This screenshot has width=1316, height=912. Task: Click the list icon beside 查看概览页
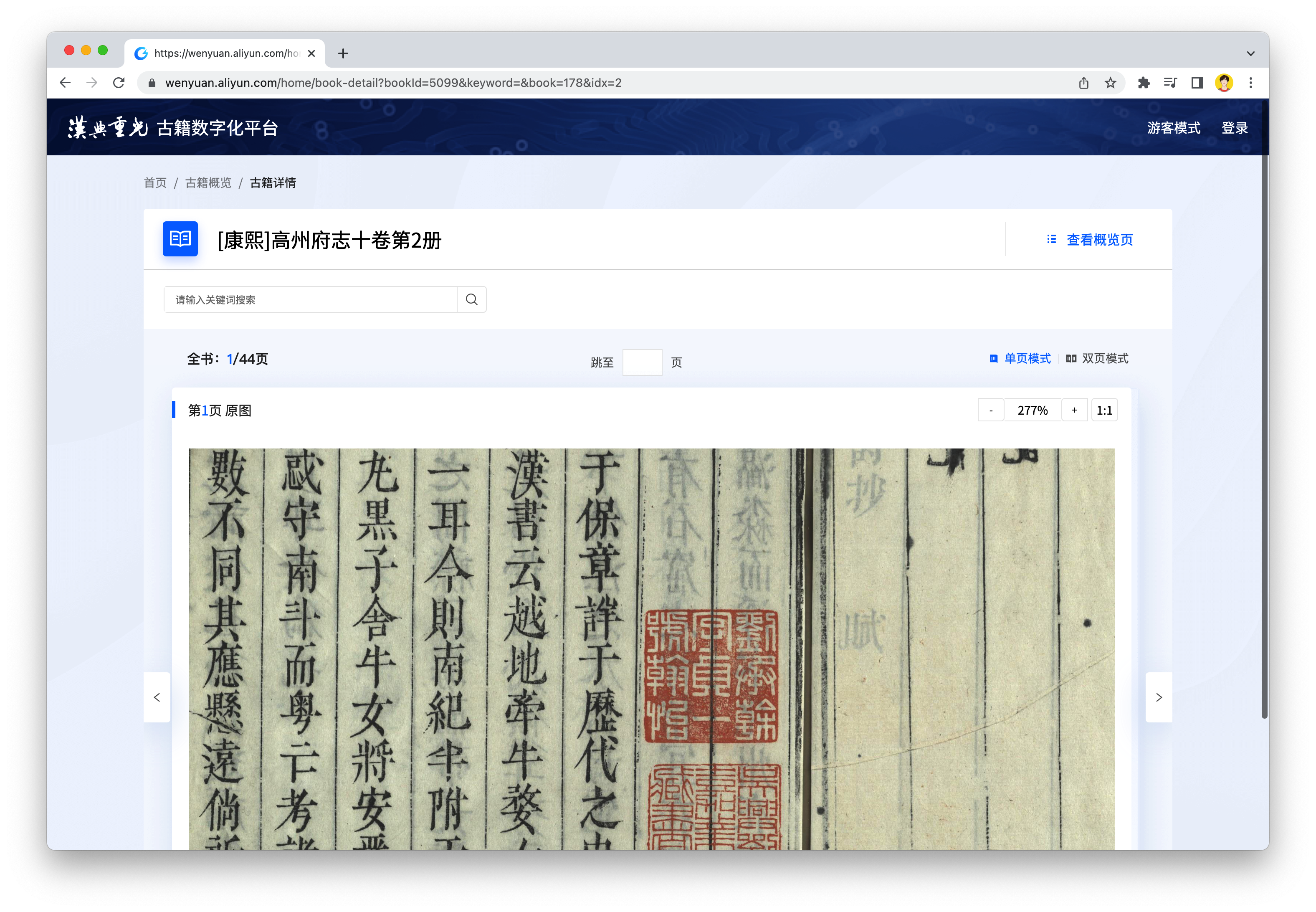1052,239
